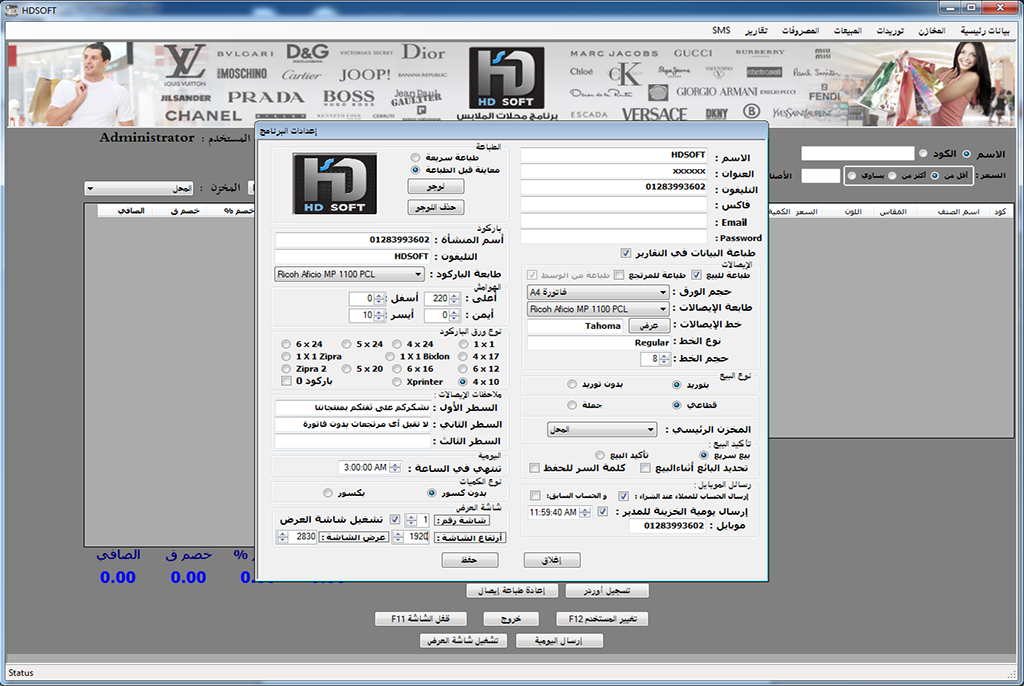Select الكود search radio in main window
Viewport: 1024px width, 686px height.
pos(923,154)
